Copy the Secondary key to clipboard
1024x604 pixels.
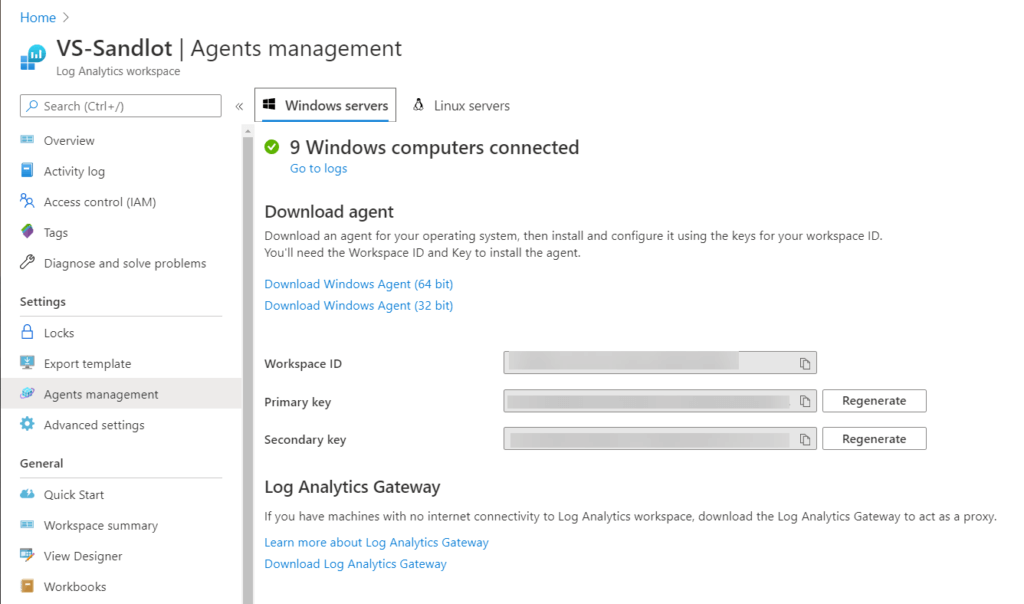coord(805,439)
